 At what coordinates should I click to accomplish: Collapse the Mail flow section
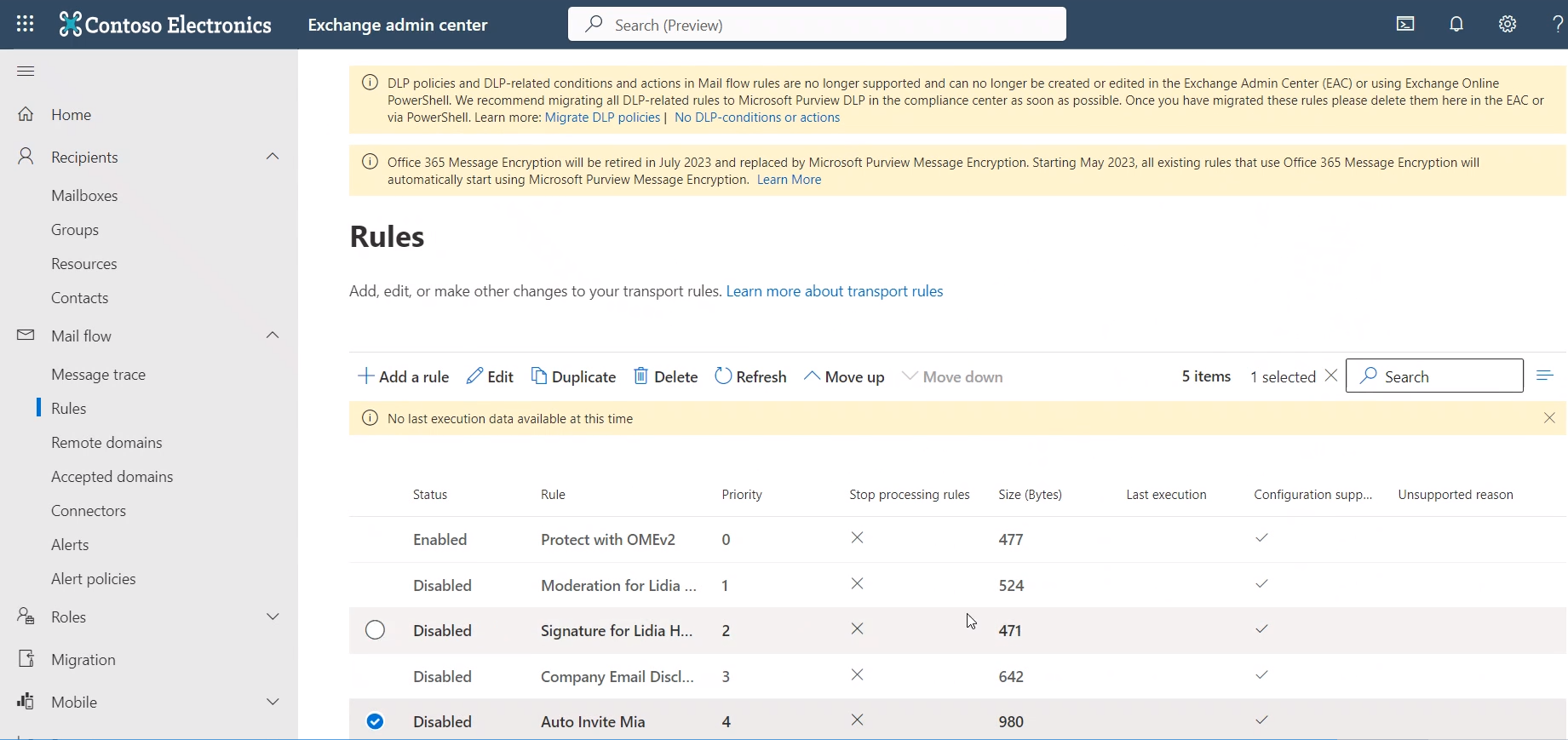[273, 336]
